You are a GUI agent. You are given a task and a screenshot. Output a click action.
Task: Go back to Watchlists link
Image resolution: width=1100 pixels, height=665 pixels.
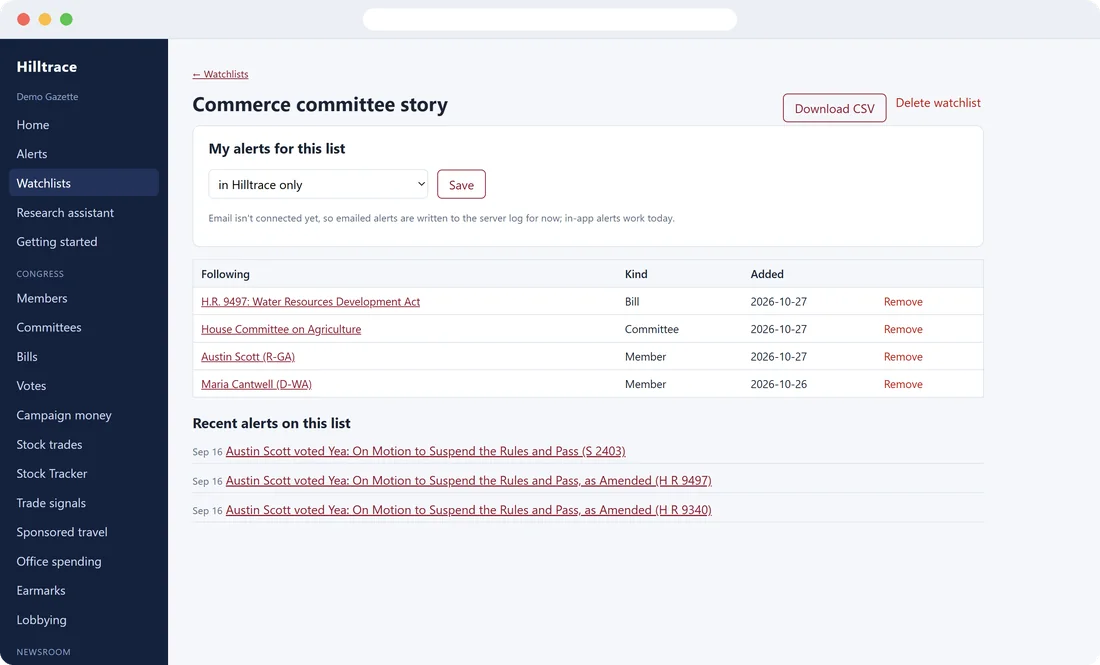tap(220, 74)
